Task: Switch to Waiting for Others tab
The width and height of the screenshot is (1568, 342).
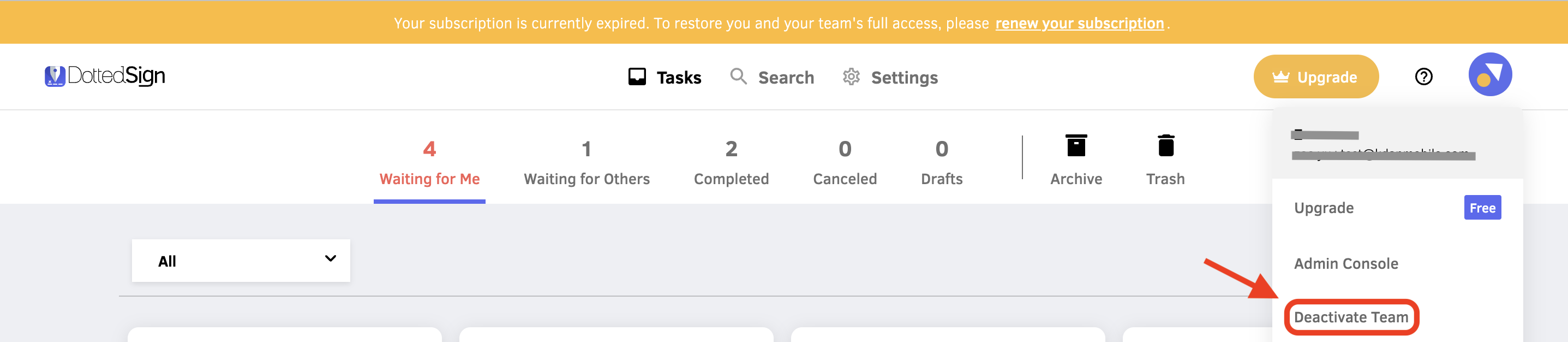Action: (586, 162)
